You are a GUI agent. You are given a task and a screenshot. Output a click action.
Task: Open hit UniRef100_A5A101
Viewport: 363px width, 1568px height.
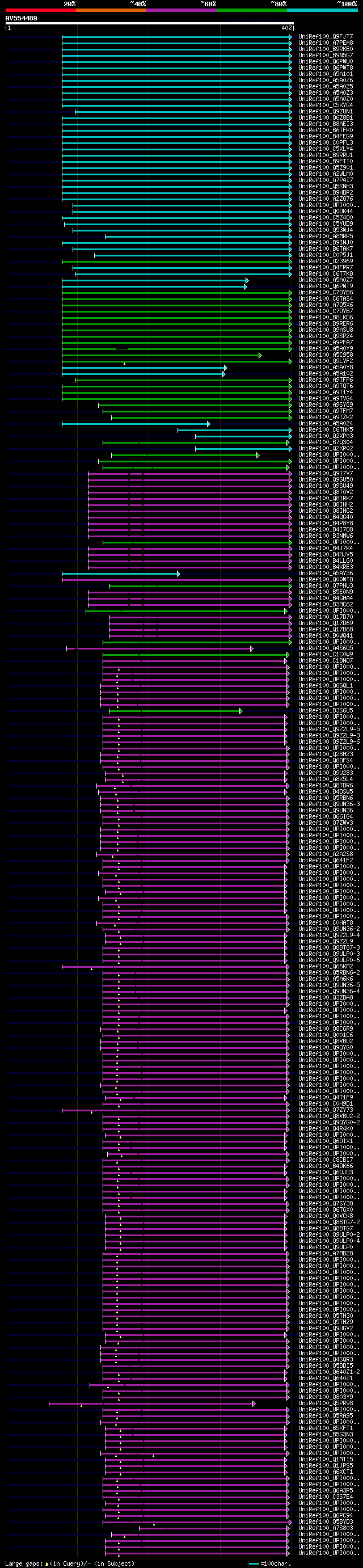point(325,74)
